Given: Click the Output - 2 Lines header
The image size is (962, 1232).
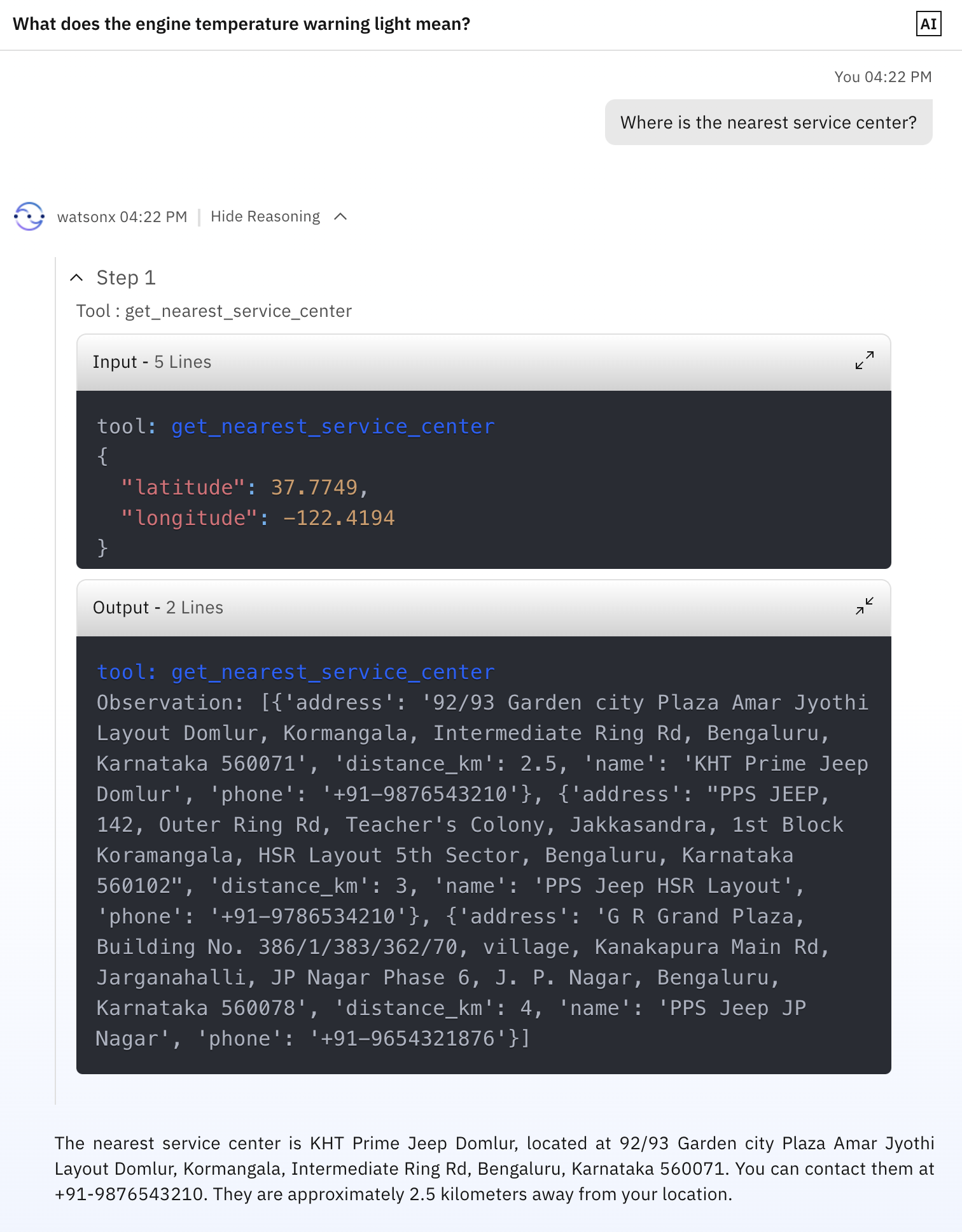Looking at the screenshot, I should tap(484, 608).
